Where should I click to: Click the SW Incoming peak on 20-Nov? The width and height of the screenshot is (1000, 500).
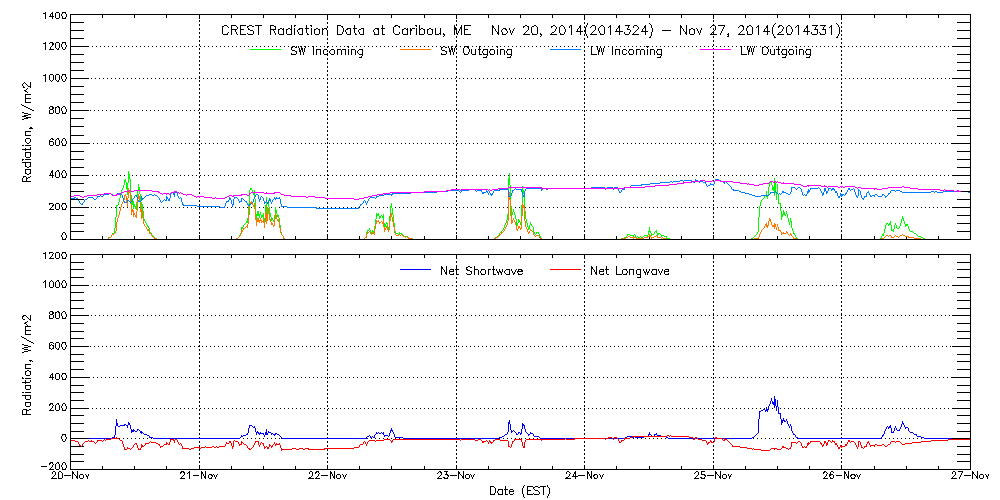(x=128, y=172)
